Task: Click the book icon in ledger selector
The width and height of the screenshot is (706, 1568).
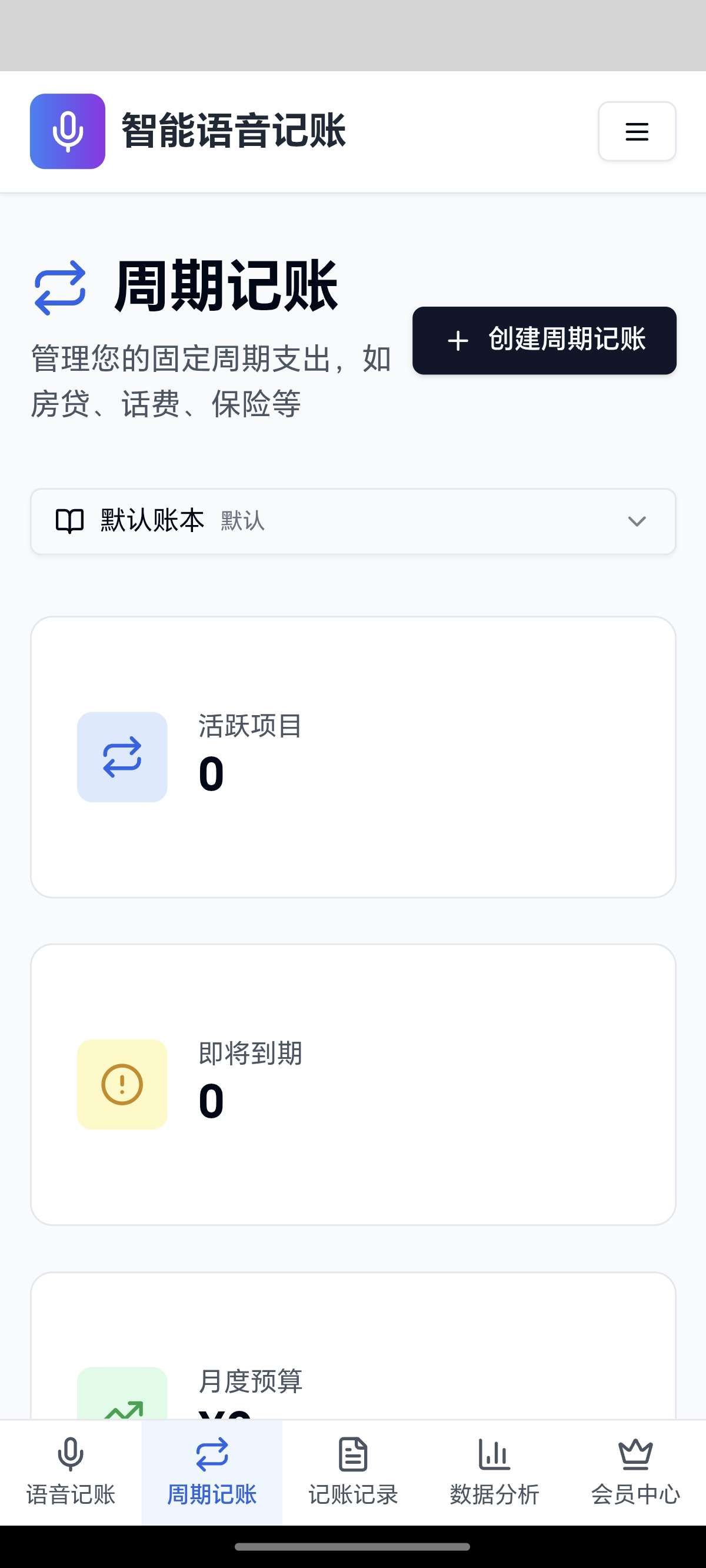Action: pyautogui.click(x=69, y=521)
